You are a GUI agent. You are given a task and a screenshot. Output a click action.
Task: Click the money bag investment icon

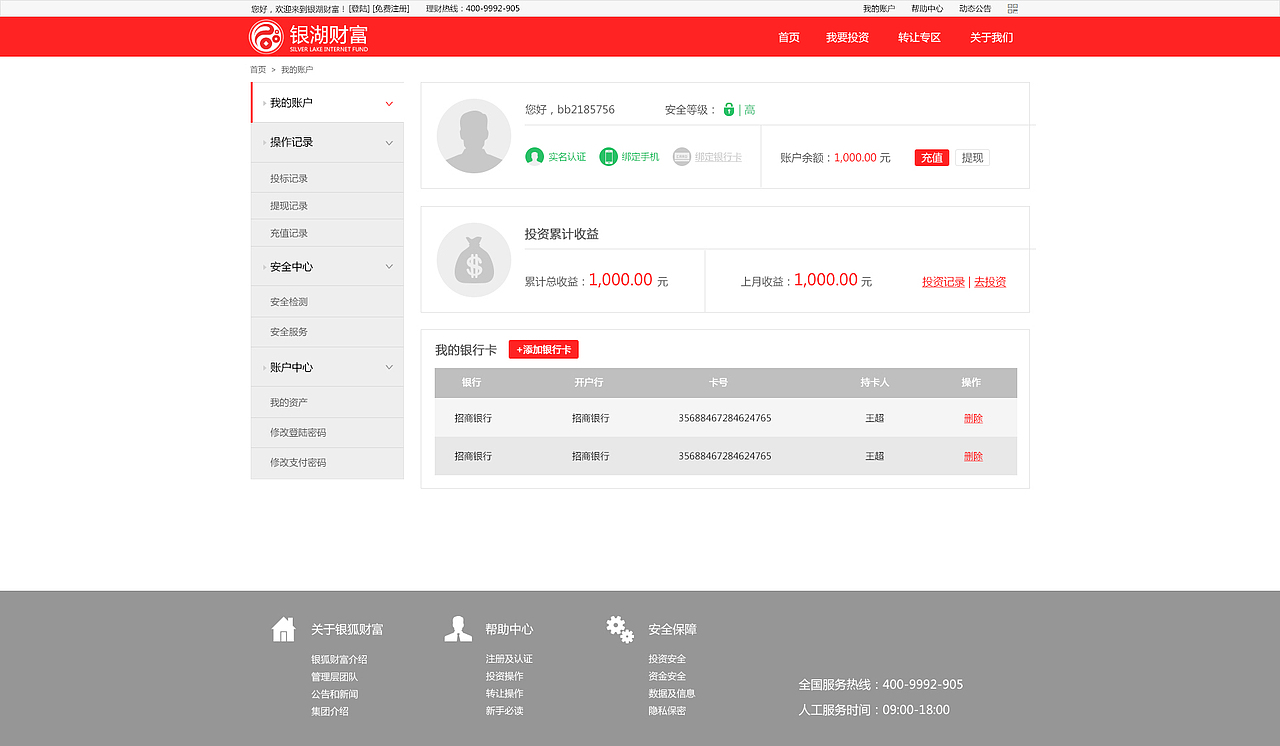(x=473, y=260)
